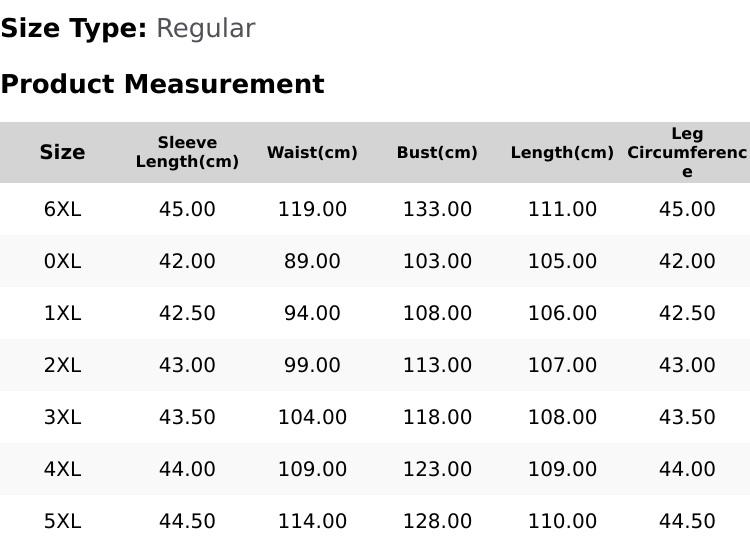Select the 103.00 bust value for 0XL
Viewport: 750px width, 547px height.
coord(437,261)
